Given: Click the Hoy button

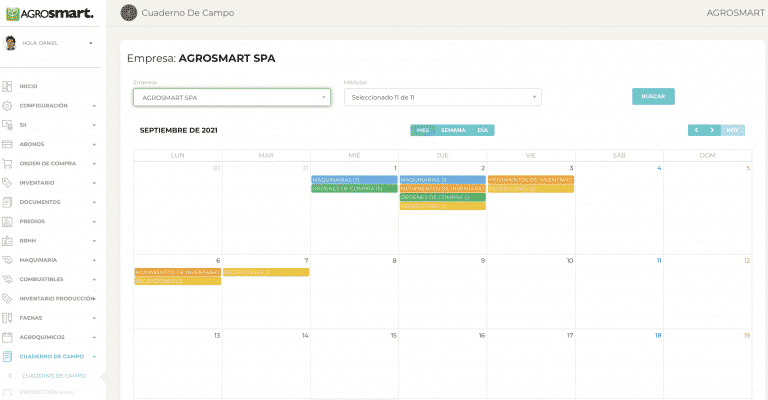Looking at the screenshot, I should (733, 130).
